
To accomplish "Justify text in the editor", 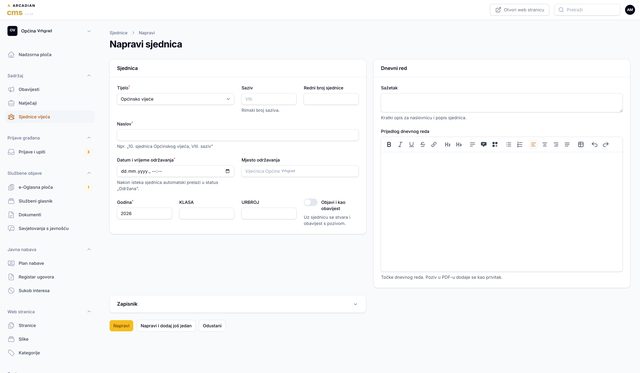I will click(x=567, y=144).
